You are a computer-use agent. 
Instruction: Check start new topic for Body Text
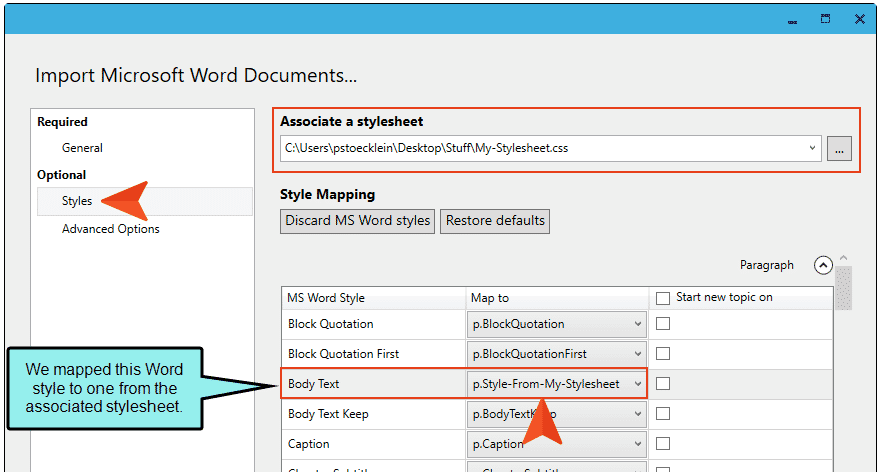pos(663,384)
